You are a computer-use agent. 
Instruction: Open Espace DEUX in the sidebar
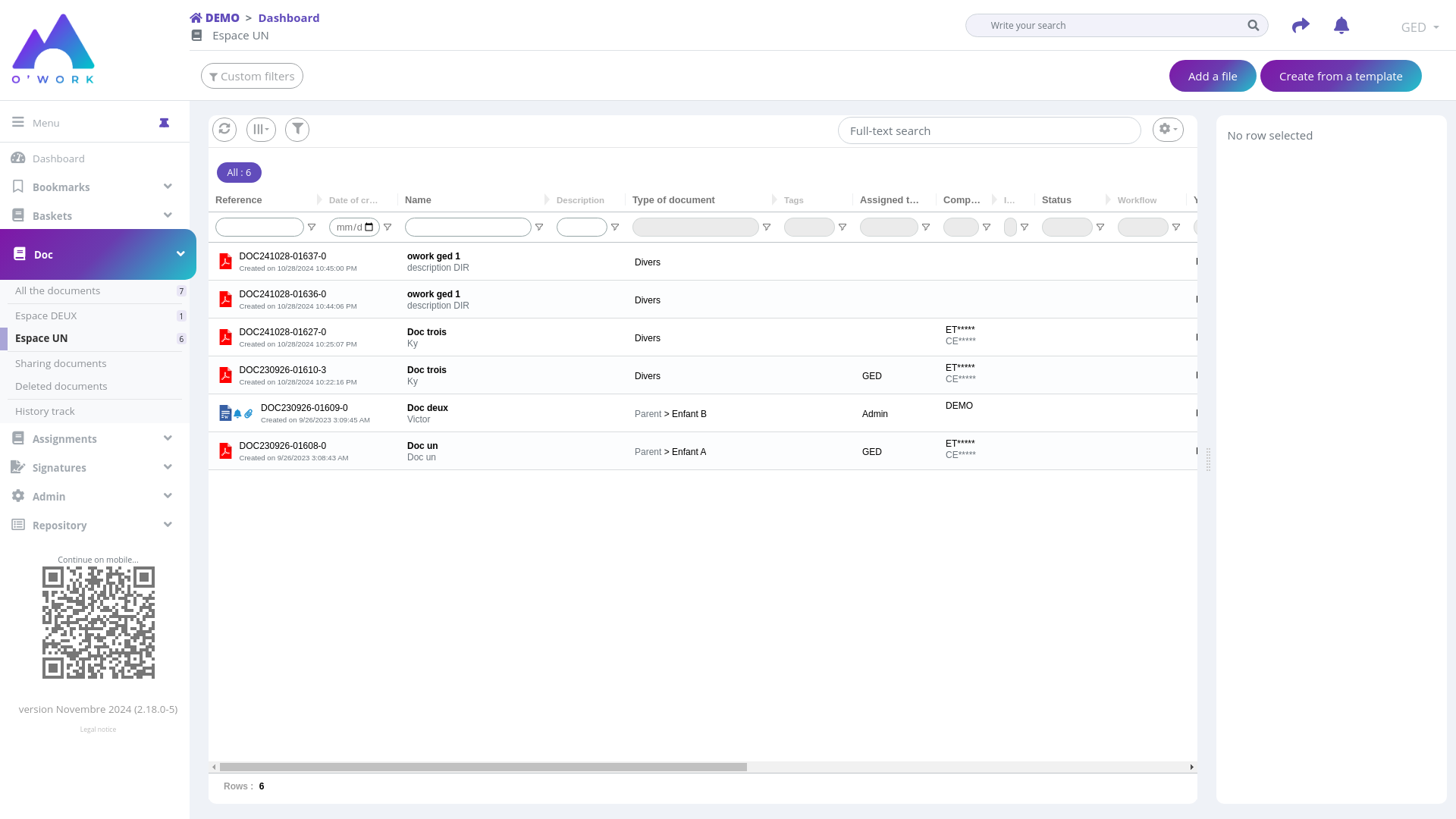[x=46, y=315]
